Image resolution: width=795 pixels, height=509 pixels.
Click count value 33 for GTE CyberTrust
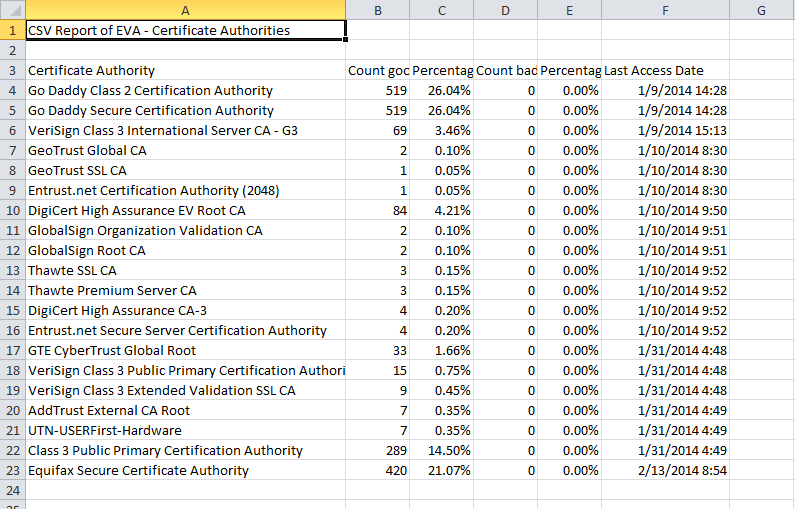[x=378, y=350]
